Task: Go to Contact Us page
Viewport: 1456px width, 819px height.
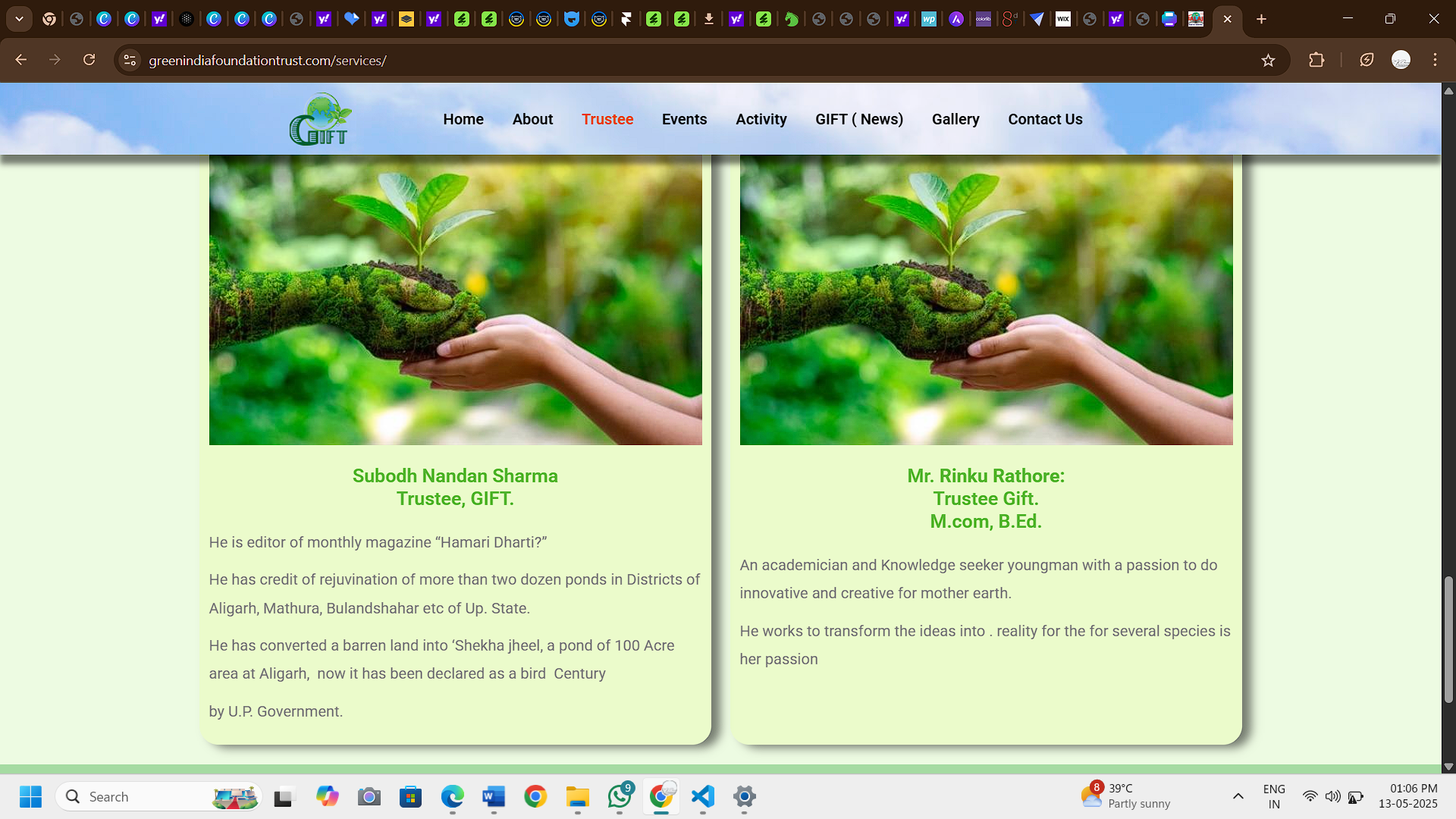Action: [x=1044, y=119]
